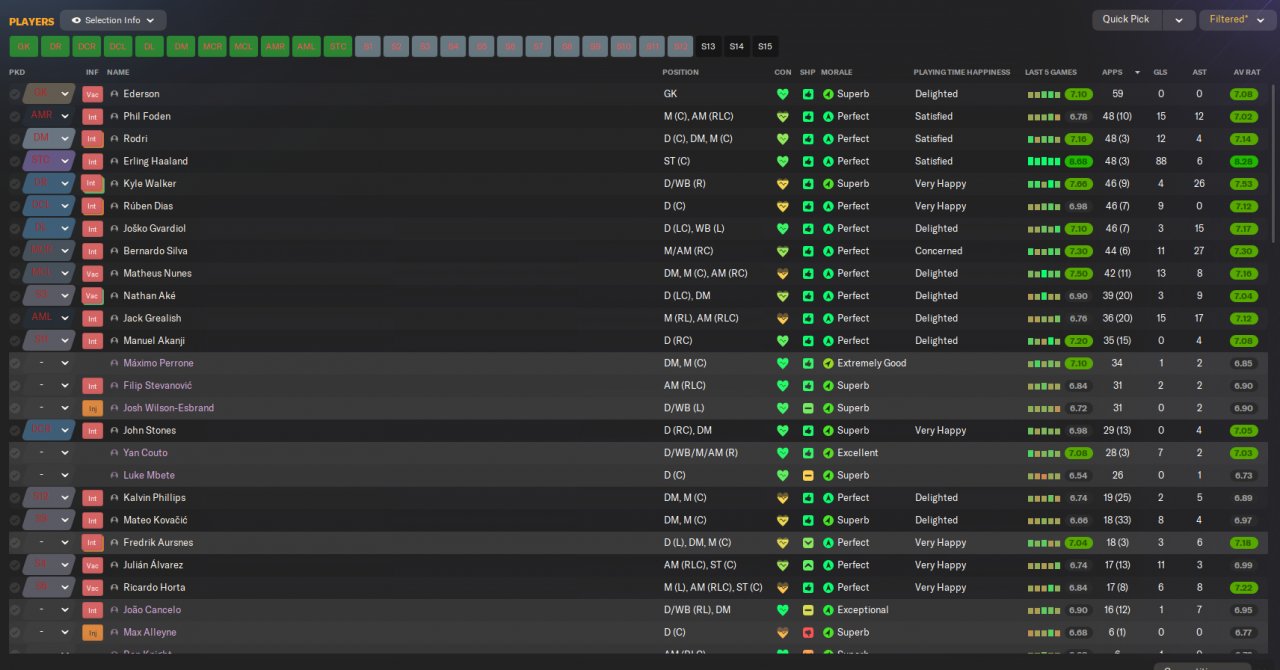This screenshot has width=1280, height=670.
Task: Expand the arrow next to Quick Pick
Action: pyautogui.click(x=1180, y=19)
